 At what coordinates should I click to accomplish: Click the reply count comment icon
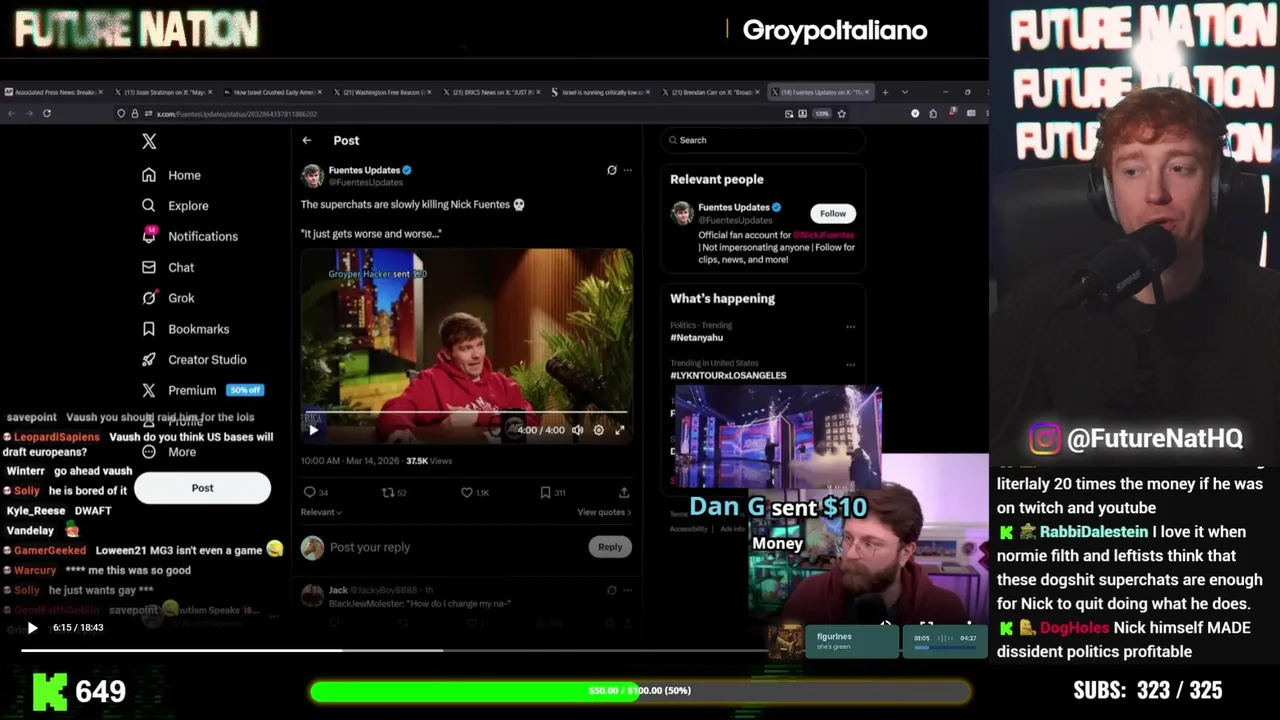point(309,492)
